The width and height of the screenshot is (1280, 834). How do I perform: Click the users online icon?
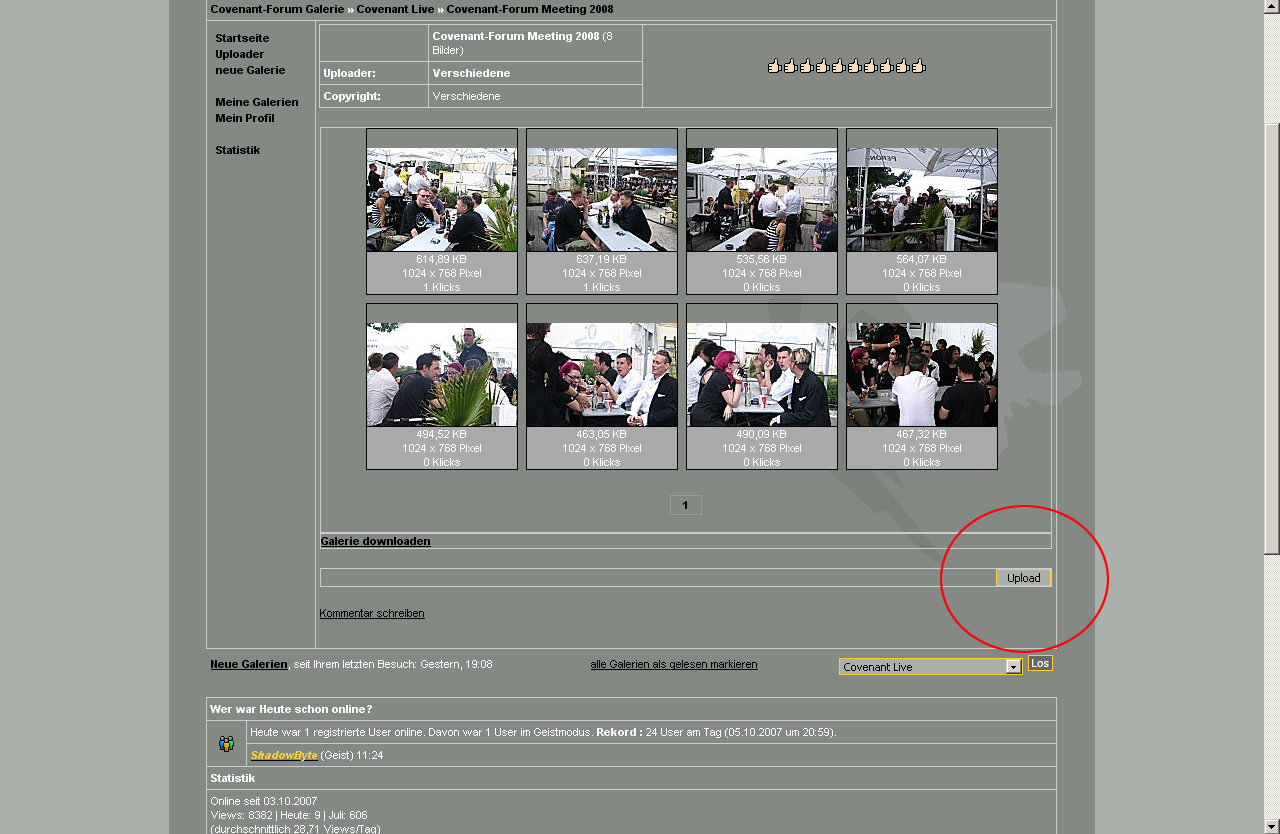(226, 744)
